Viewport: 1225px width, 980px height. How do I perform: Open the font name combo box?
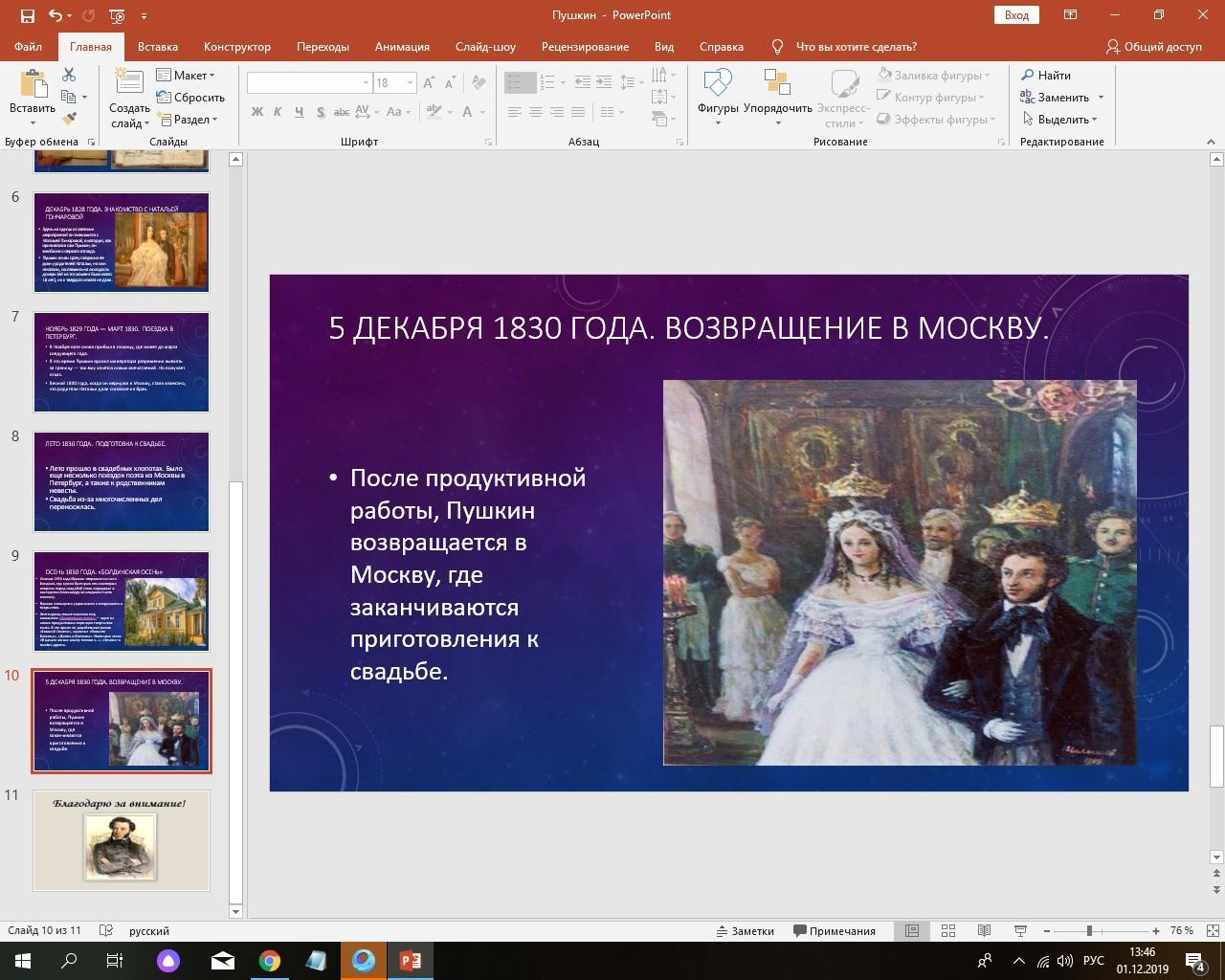pyautogui.click(x=309, y=82)
